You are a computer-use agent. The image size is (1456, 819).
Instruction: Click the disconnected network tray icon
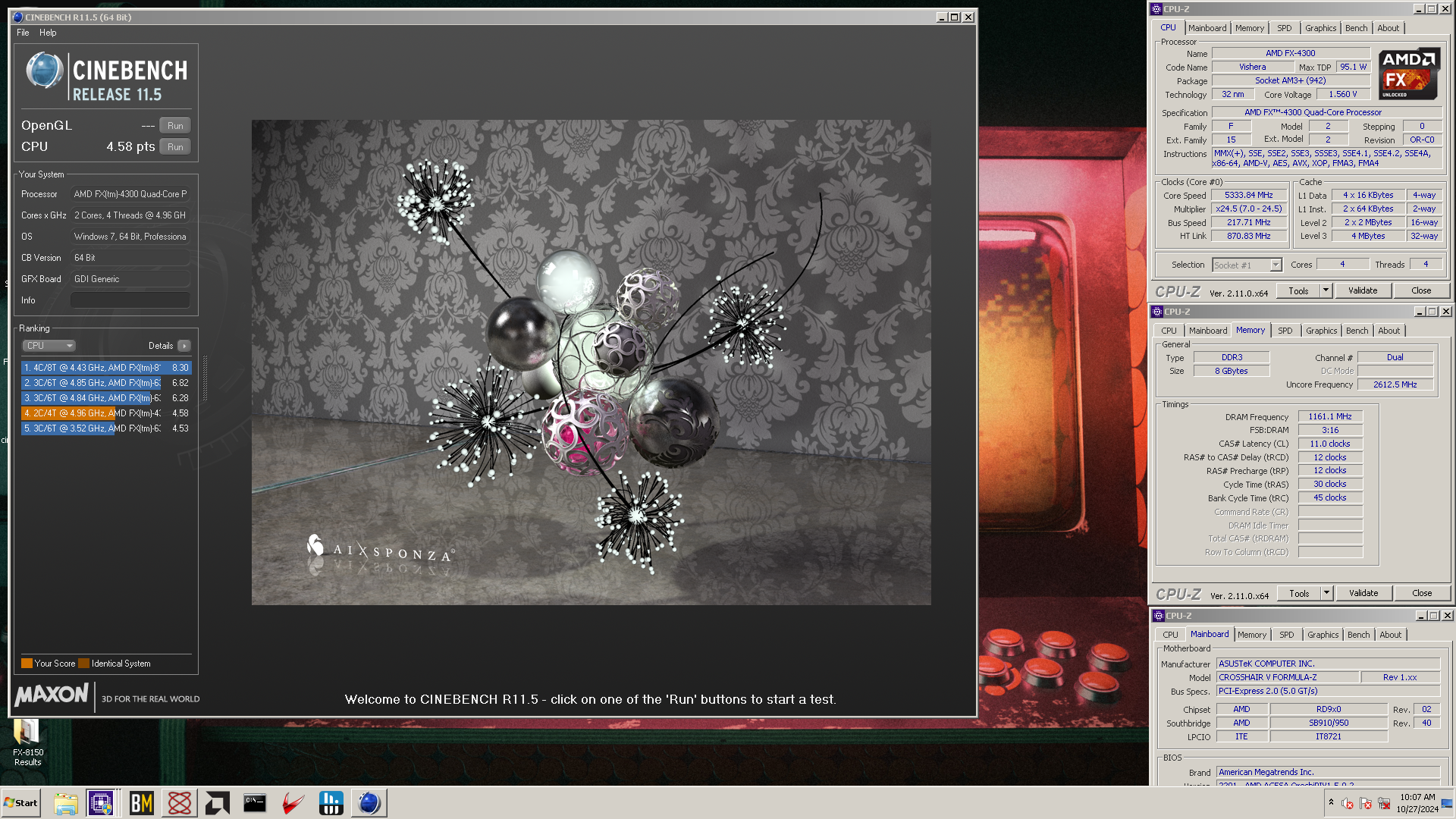(1384, 803)
